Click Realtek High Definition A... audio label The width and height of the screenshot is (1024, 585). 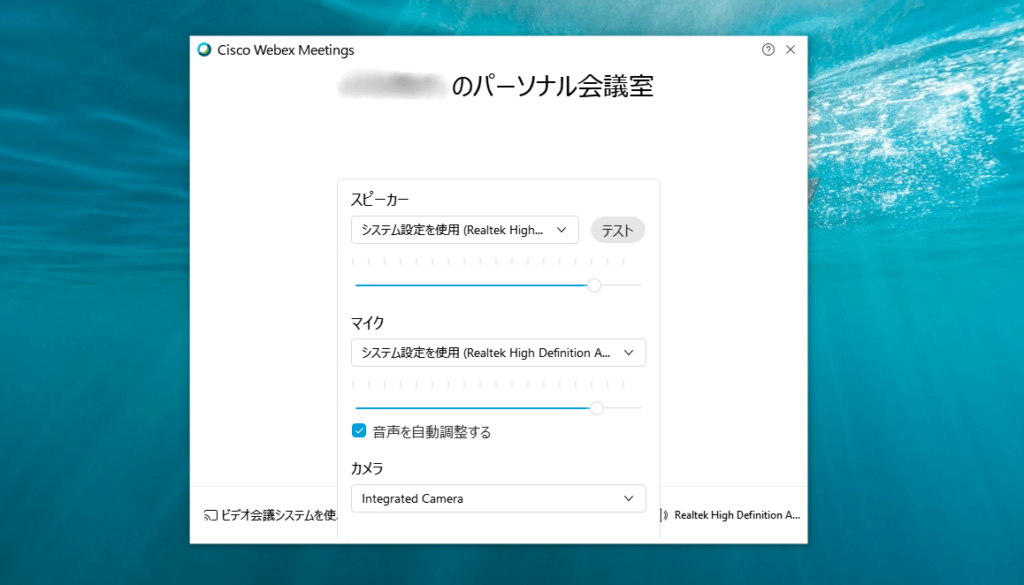pyautogui.click(x=737, y=515)
